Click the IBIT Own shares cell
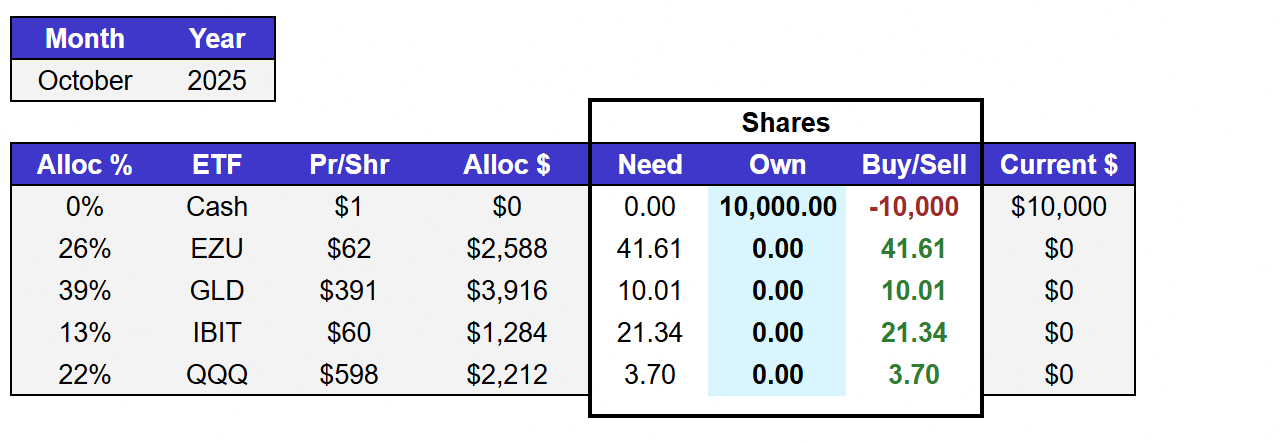This screenshot has width=1282, height=443. pyautogui.click(x=777, y=333)
